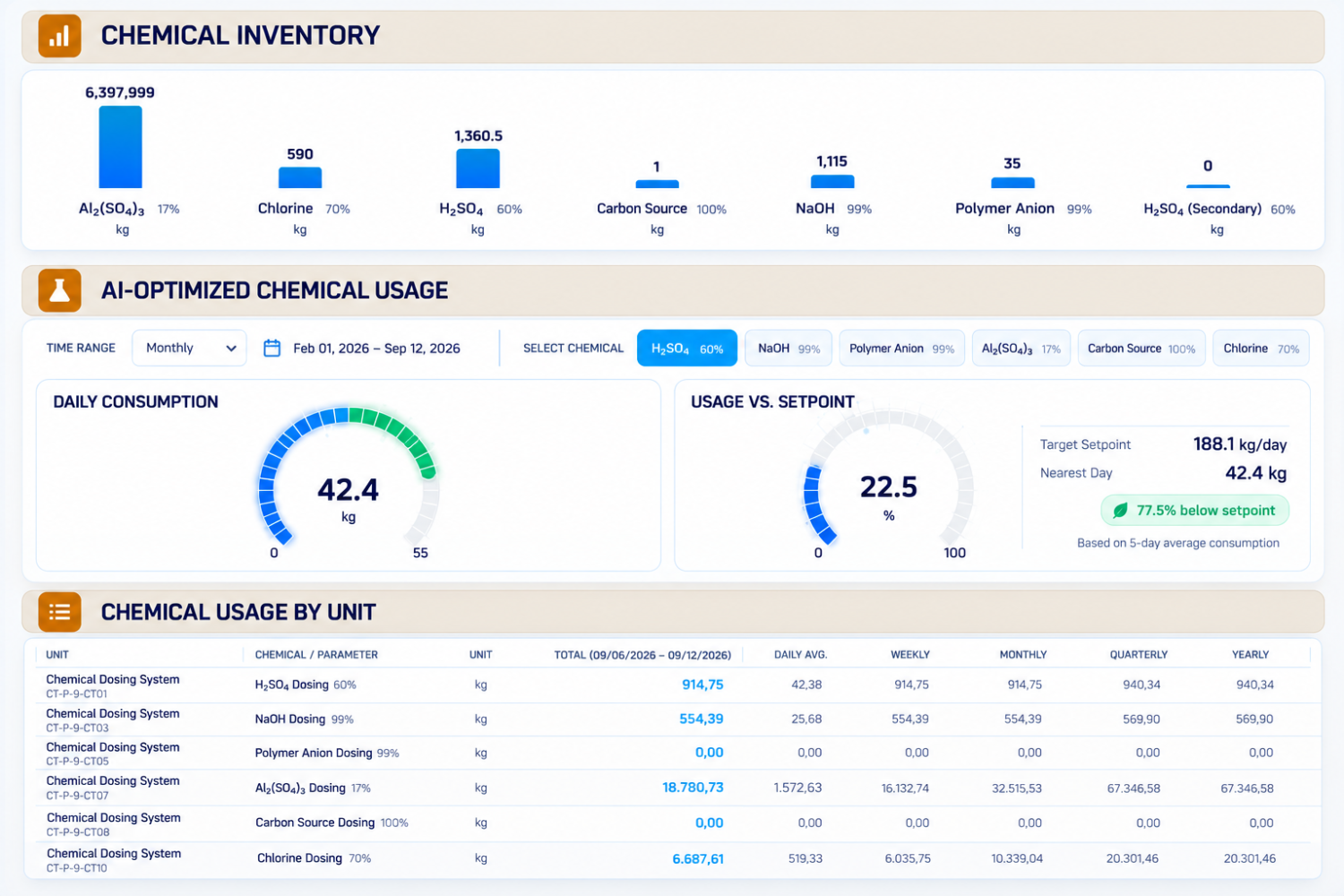Viewport: 1344px width, 896px height.
Task: Click the NaOH 1,115 inventory bar
Action: tap(832, 181)
